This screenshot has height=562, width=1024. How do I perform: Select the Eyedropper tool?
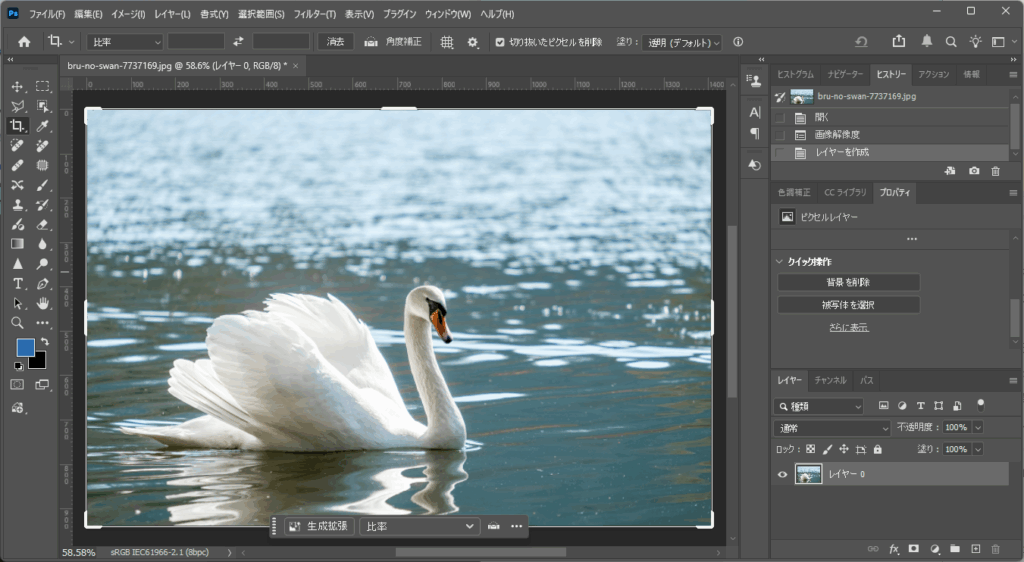click(x=43, y=126)
